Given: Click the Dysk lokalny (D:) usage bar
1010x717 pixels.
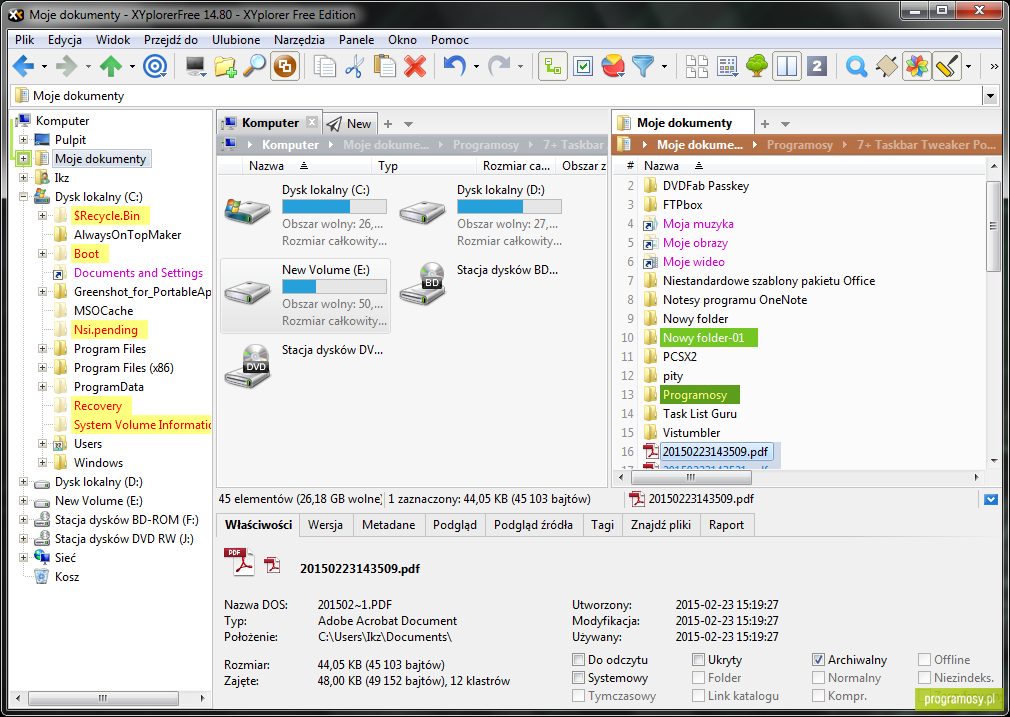Looking at the screenshot, I should click(510, 207).
